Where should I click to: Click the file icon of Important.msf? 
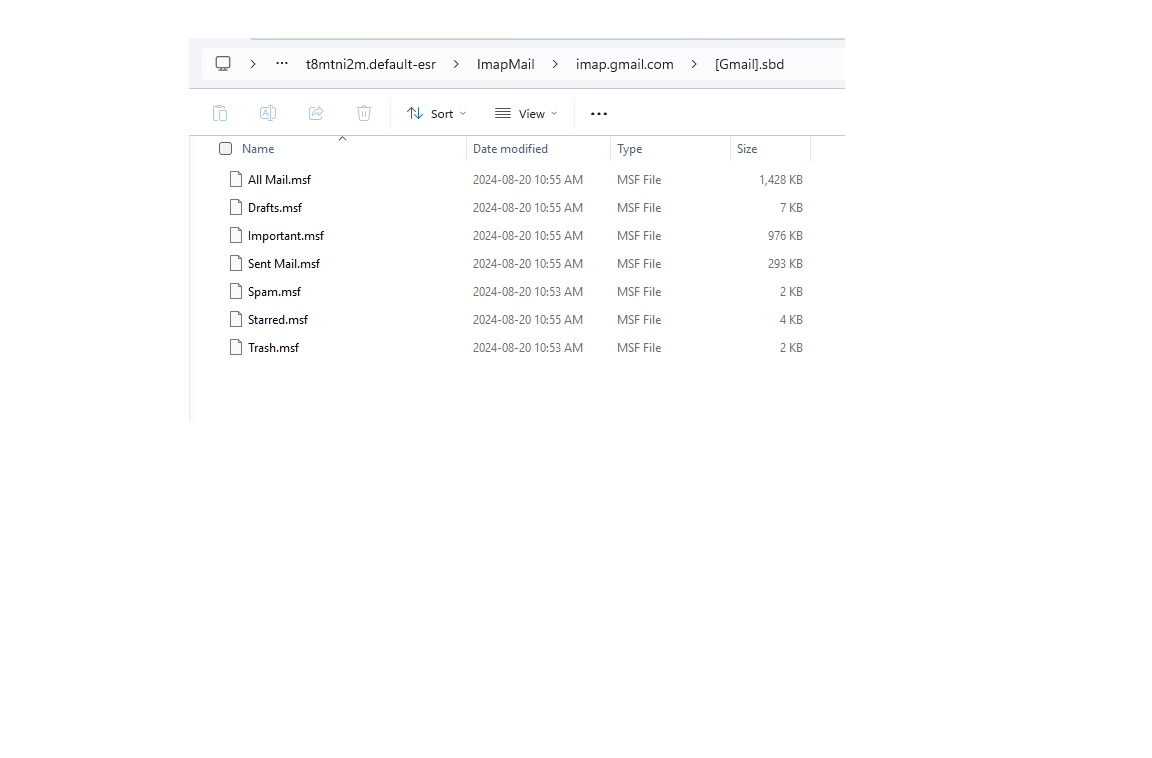(236, 235)
